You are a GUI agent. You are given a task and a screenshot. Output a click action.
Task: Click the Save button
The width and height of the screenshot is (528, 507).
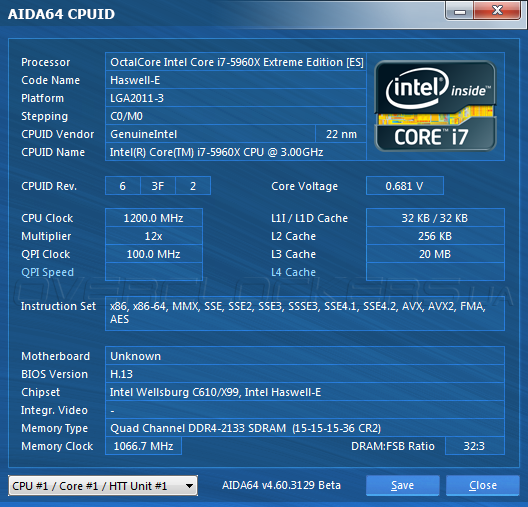402,485
